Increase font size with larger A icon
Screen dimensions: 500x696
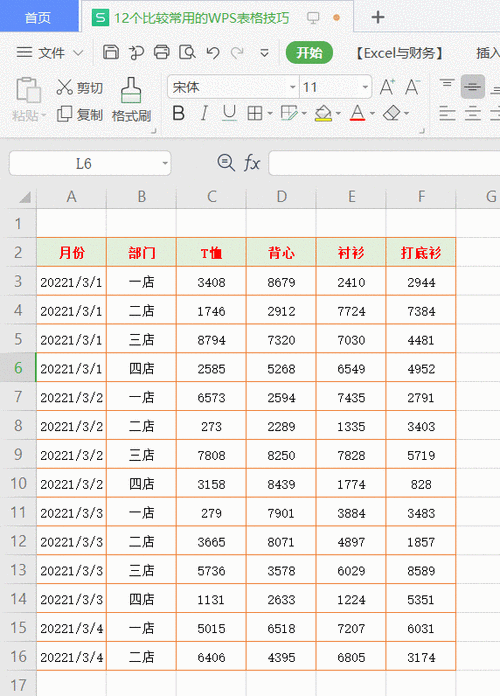pyautogui.click(x=387, y=87)
